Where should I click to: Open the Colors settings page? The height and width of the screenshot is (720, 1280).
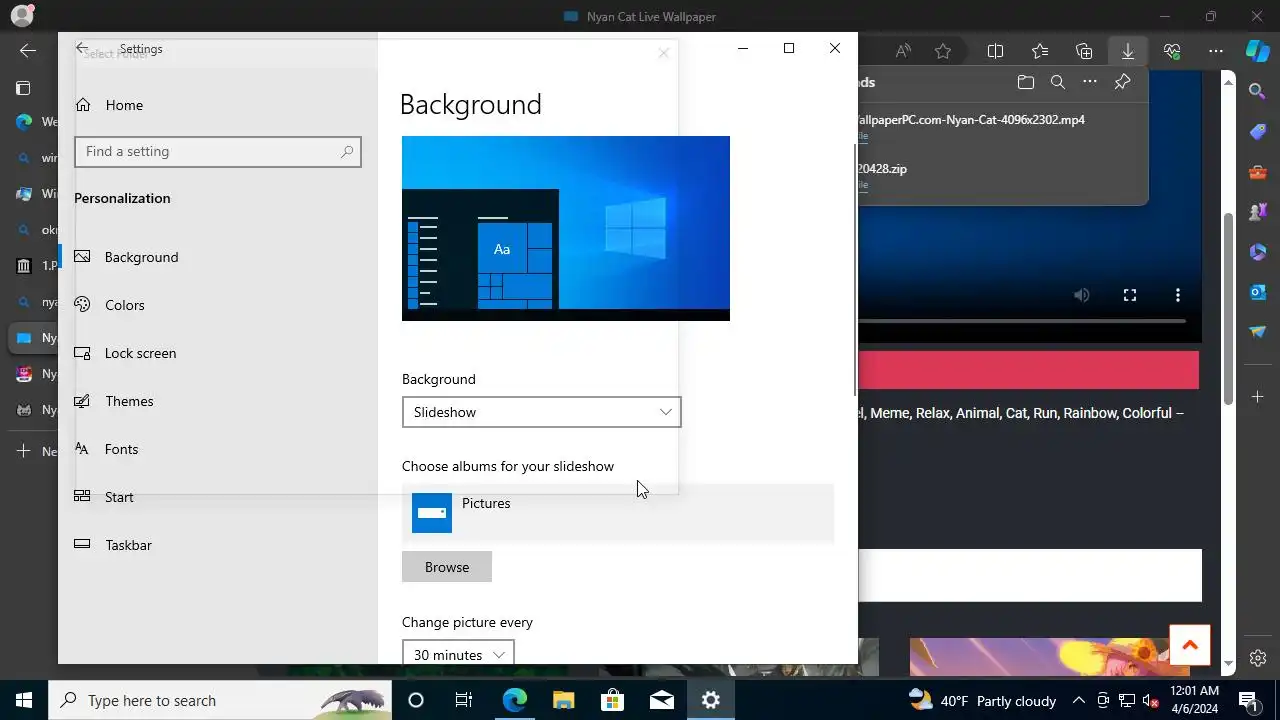218,305
